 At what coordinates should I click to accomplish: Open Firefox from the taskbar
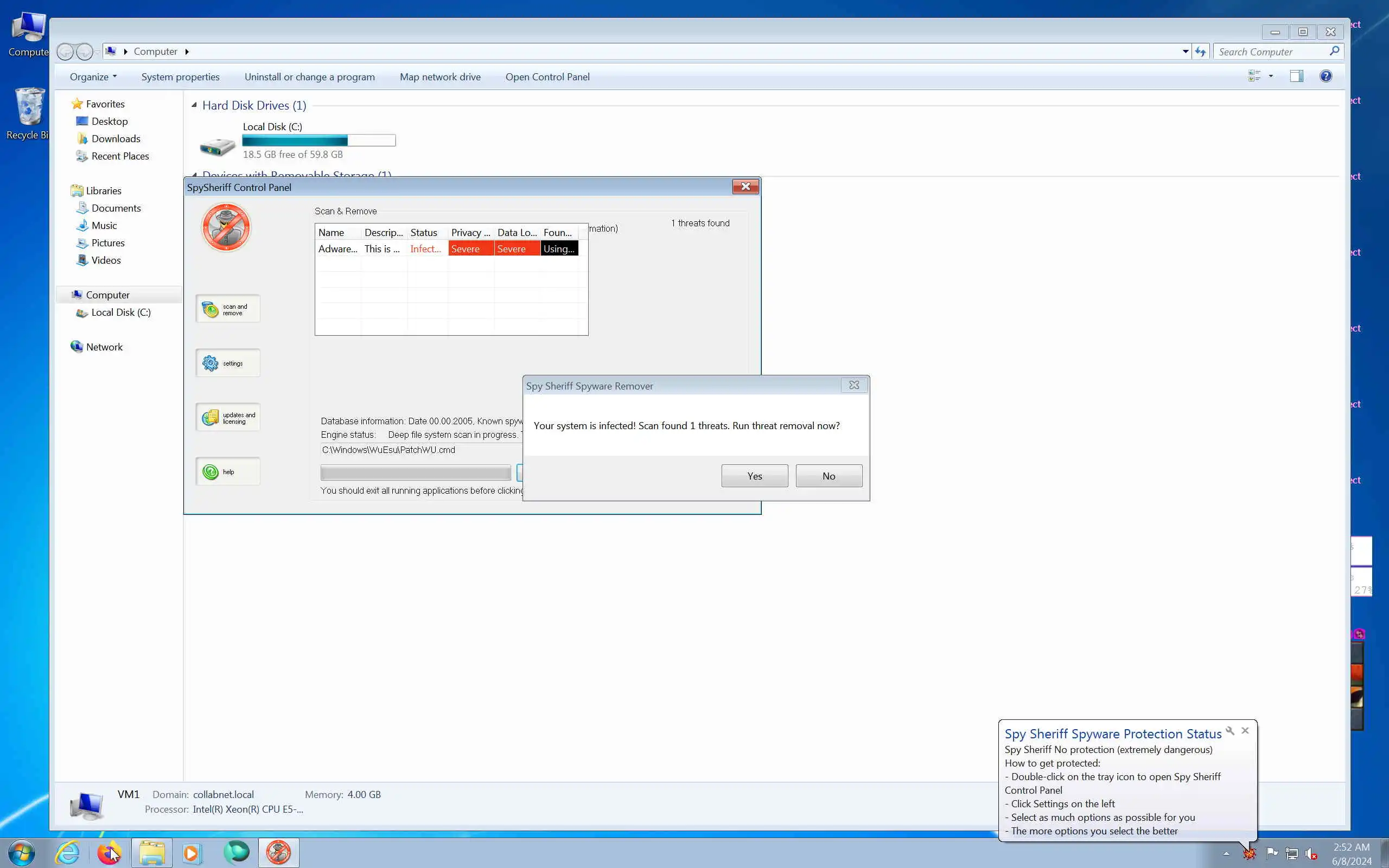point(109,852)
